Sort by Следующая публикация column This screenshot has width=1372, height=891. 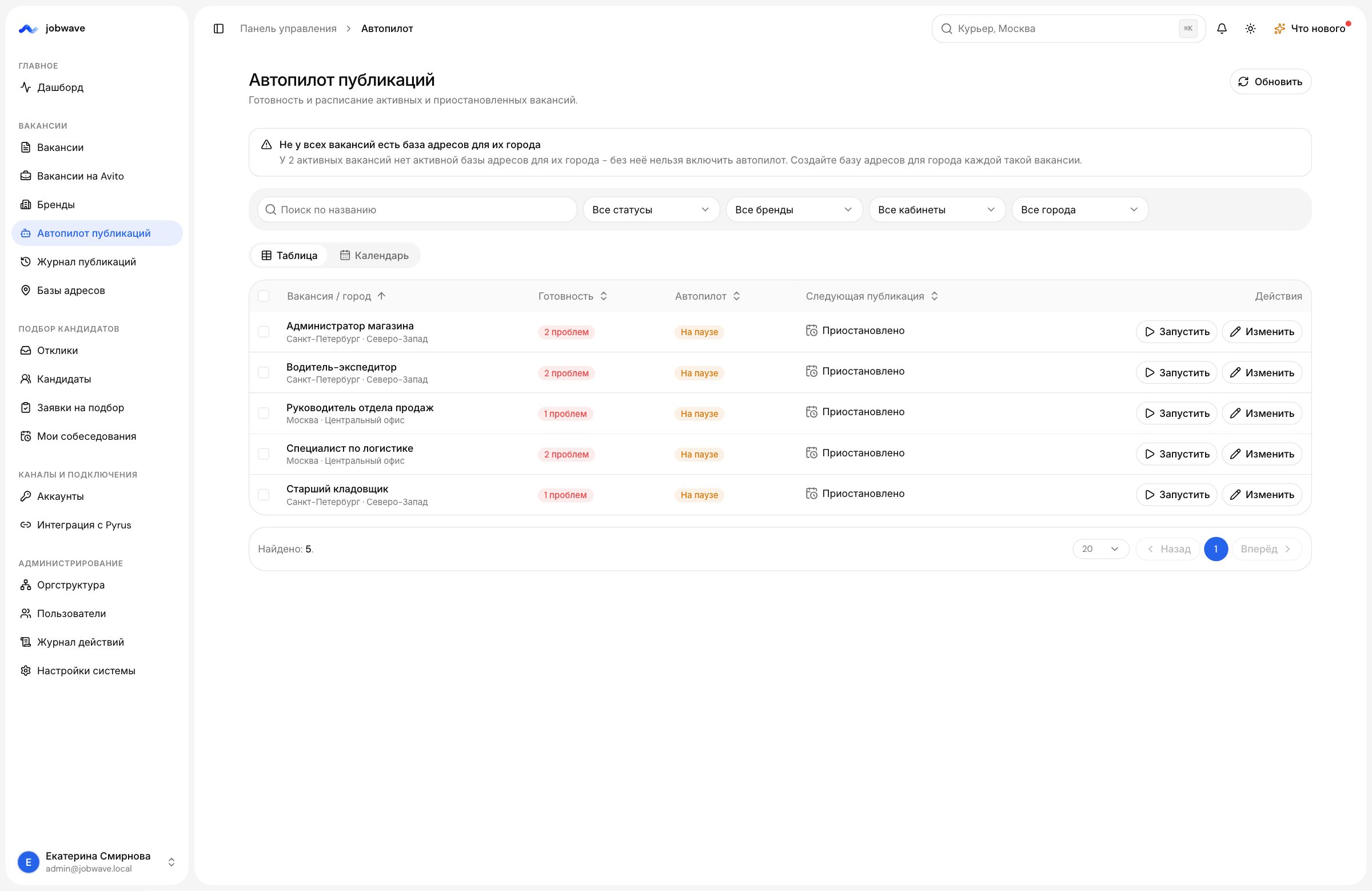(x=872, y=296)
